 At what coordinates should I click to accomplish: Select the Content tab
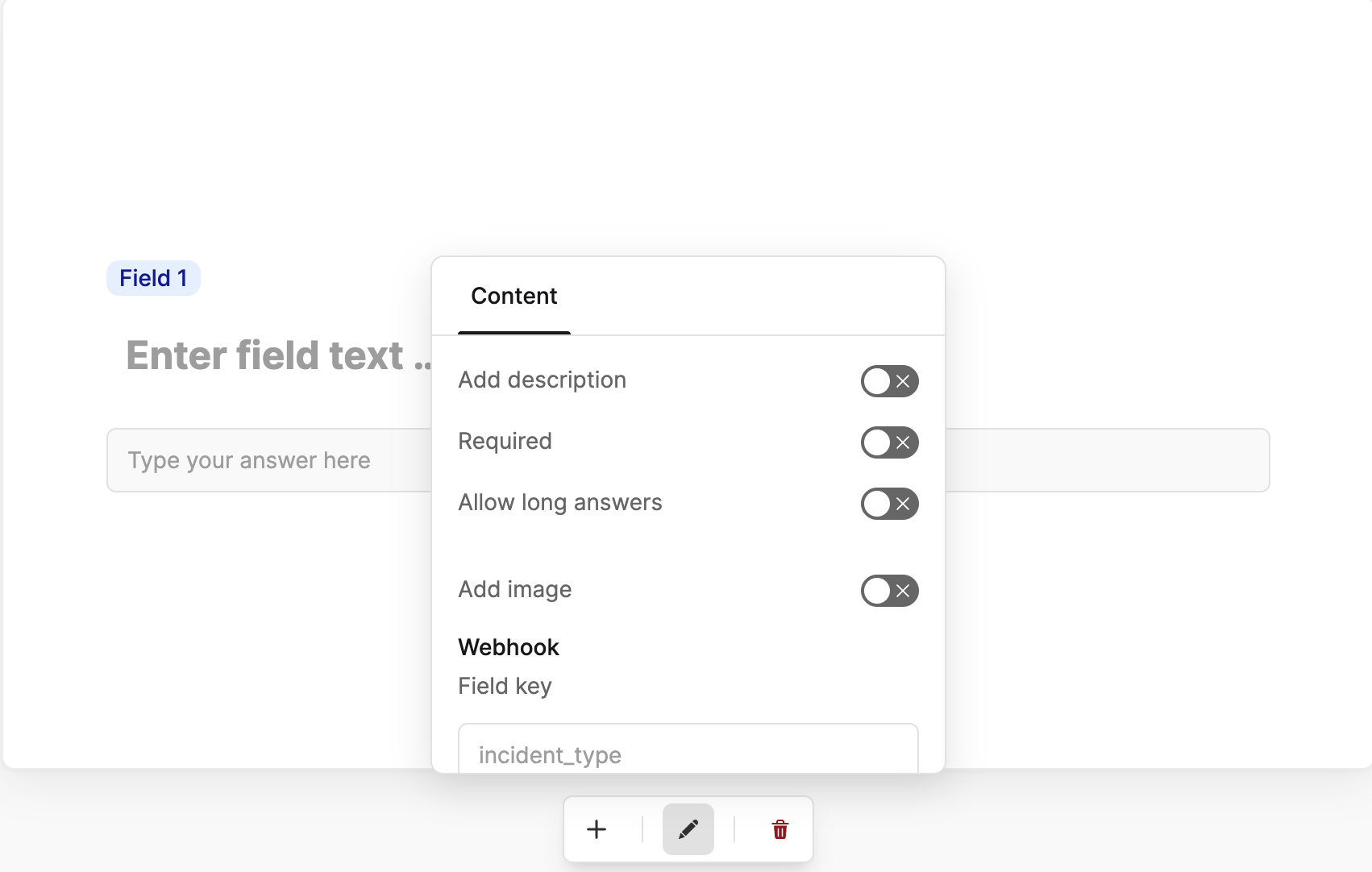514,297
